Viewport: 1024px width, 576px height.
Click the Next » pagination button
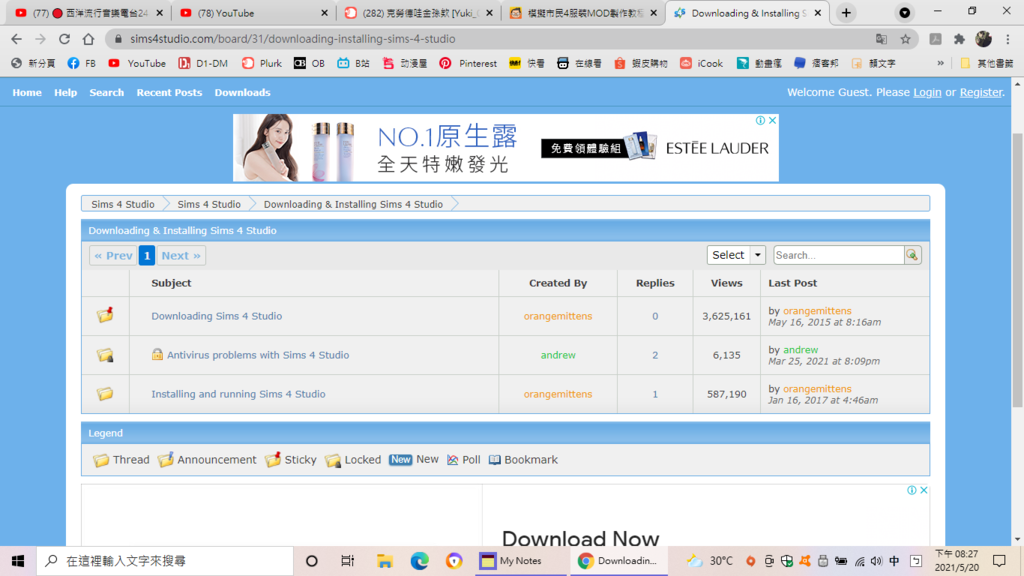[x=181, y=255]
